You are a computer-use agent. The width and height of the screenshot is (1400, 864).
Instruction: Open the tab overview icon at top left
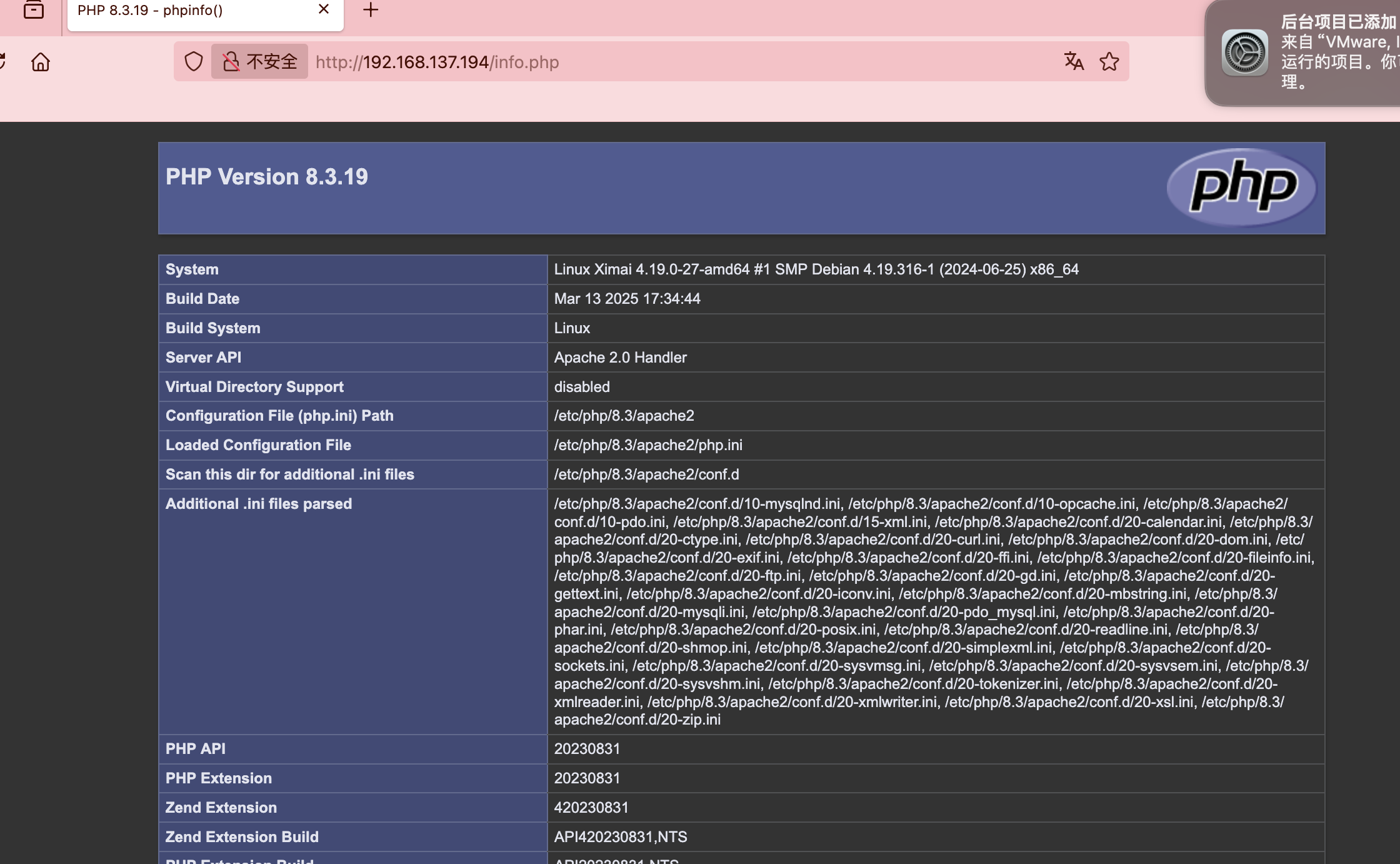34,10
